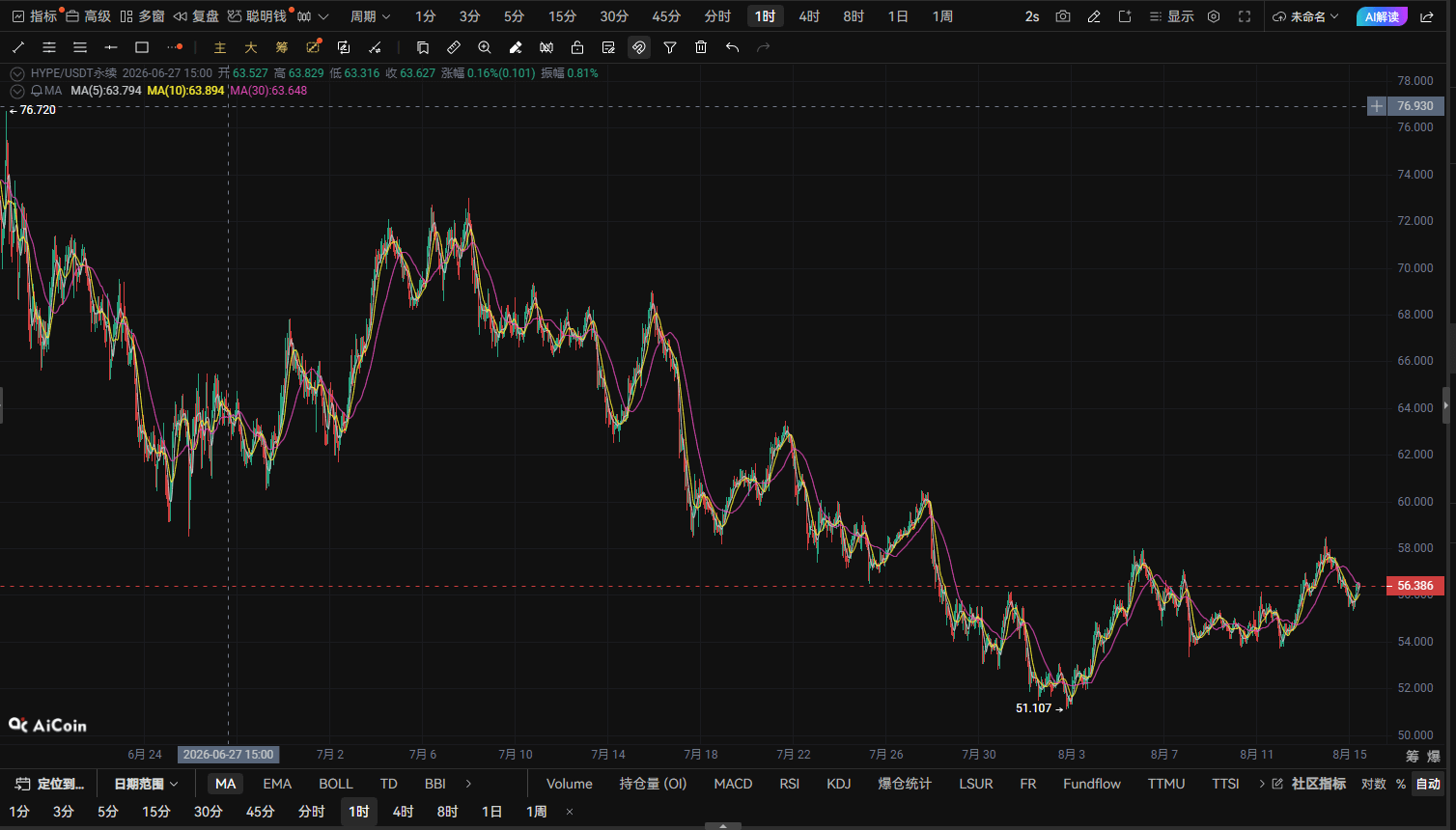Screen dimensions: 1456x830
Task: Toggle the MACD sub indicator
Action: coord(733,784)
